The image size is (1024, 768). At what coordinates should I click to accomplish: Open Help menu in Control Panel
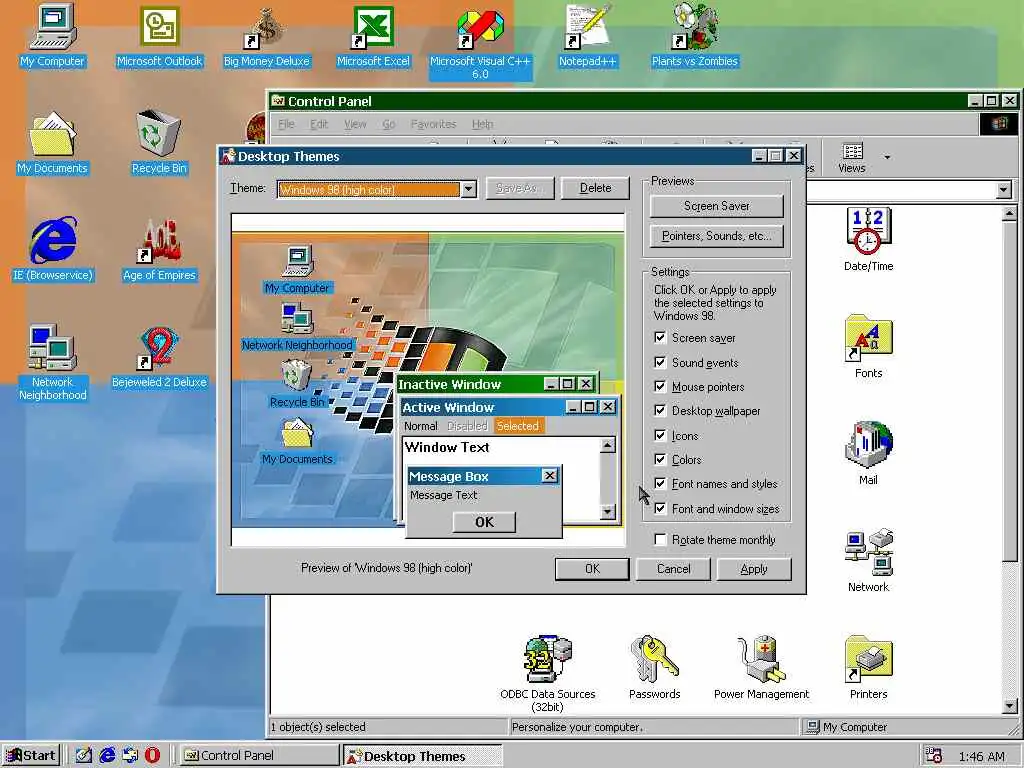click(483, 124)
